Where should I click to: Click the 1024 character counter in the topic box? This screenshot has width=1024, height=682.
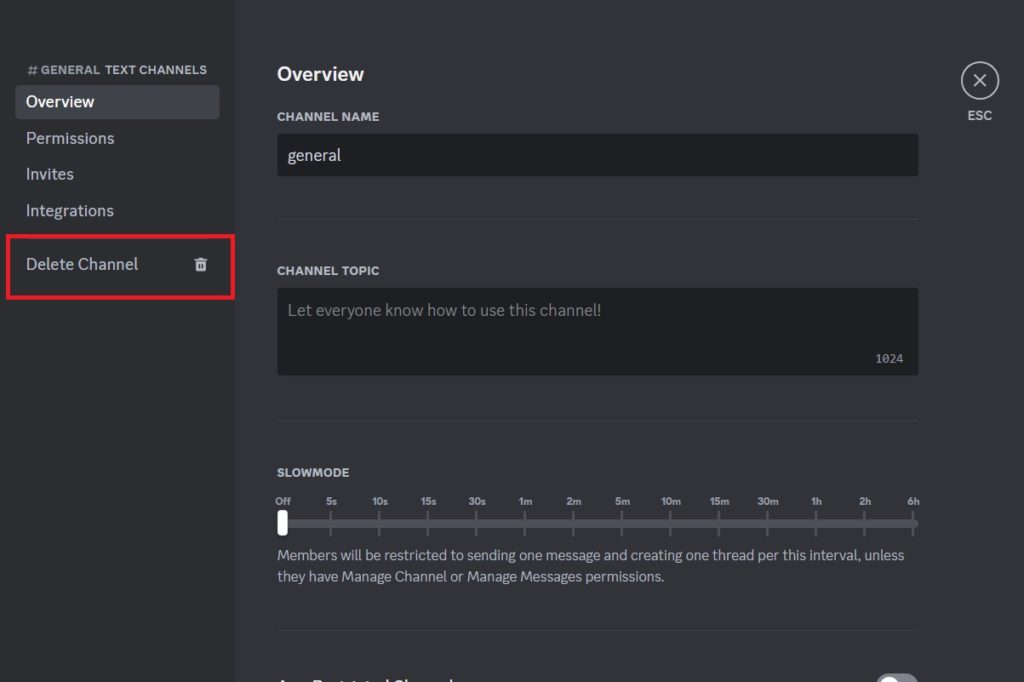point(891,357)
